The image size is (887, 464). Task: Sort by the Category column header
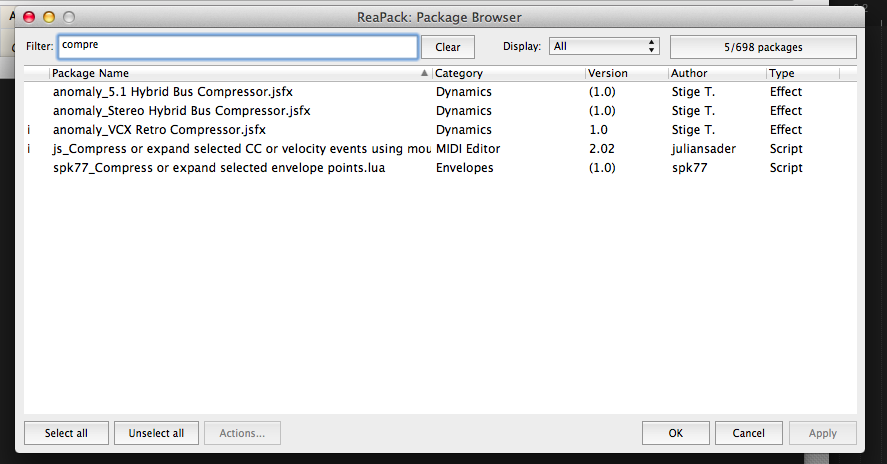(508, 74)
